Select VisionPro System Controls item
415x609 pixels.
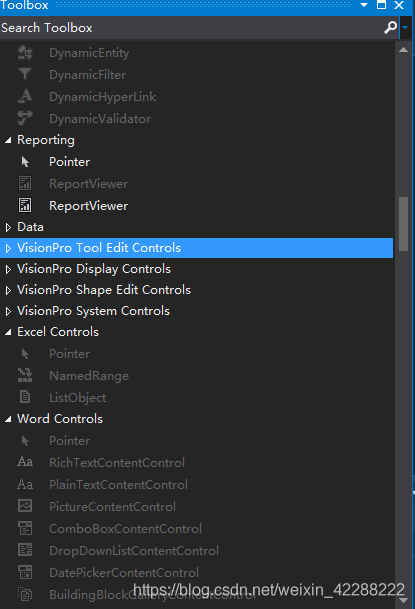click(x=93, y=311)
